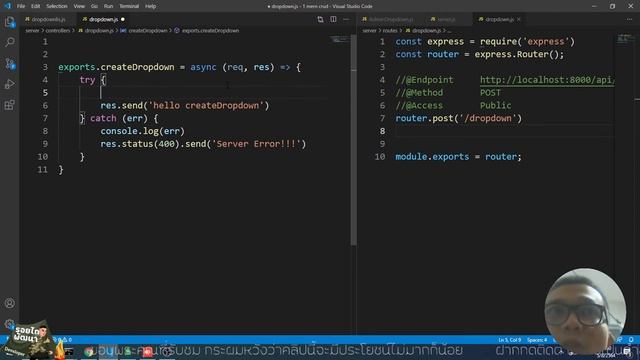Viewport: 640px width, 360px height.
Task: Click the notifications bell in the status bar
Action: [631, 340]
